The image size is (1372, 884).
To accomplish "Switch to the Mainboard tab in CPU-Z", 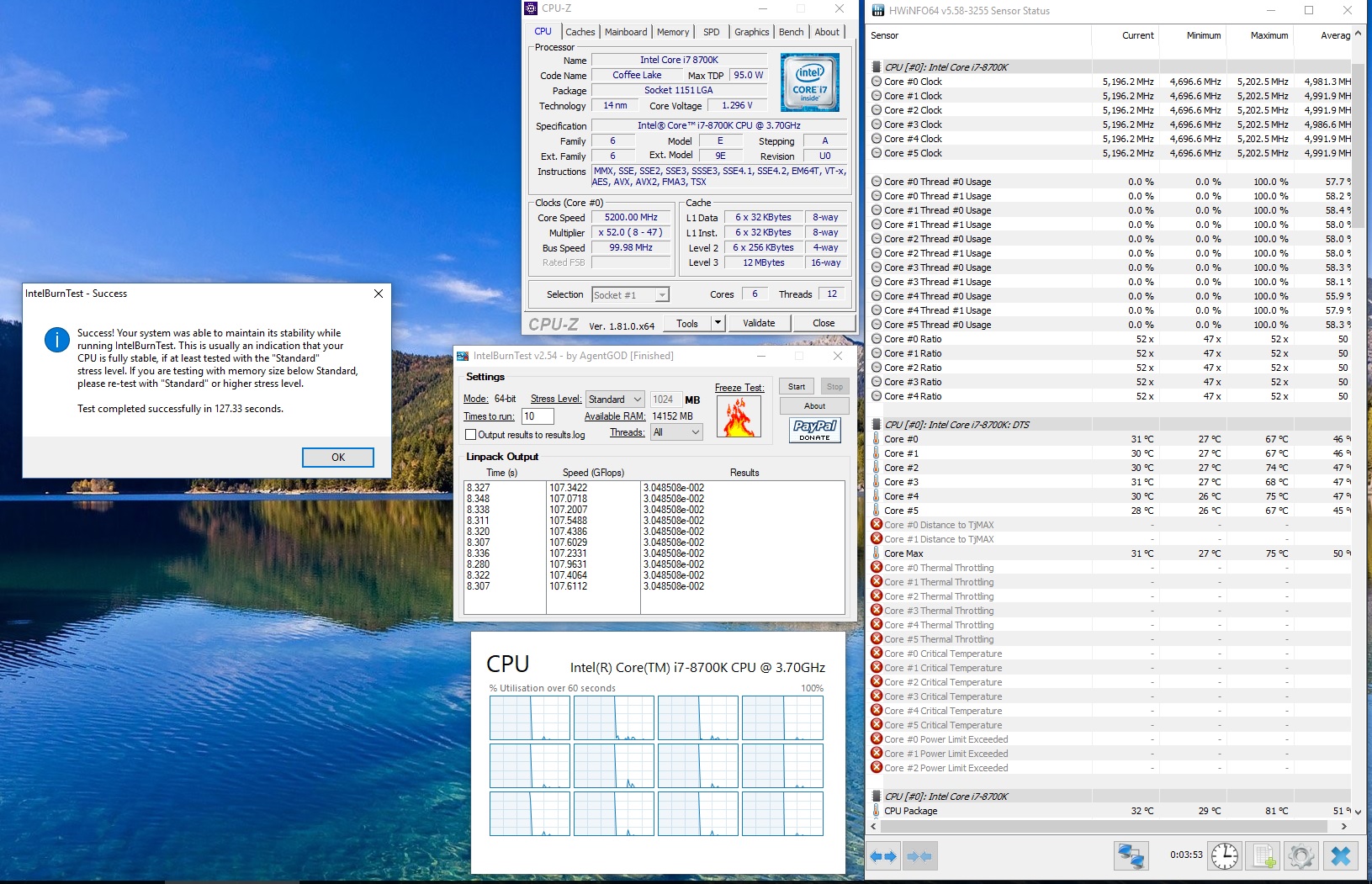I will click(626, 32).
